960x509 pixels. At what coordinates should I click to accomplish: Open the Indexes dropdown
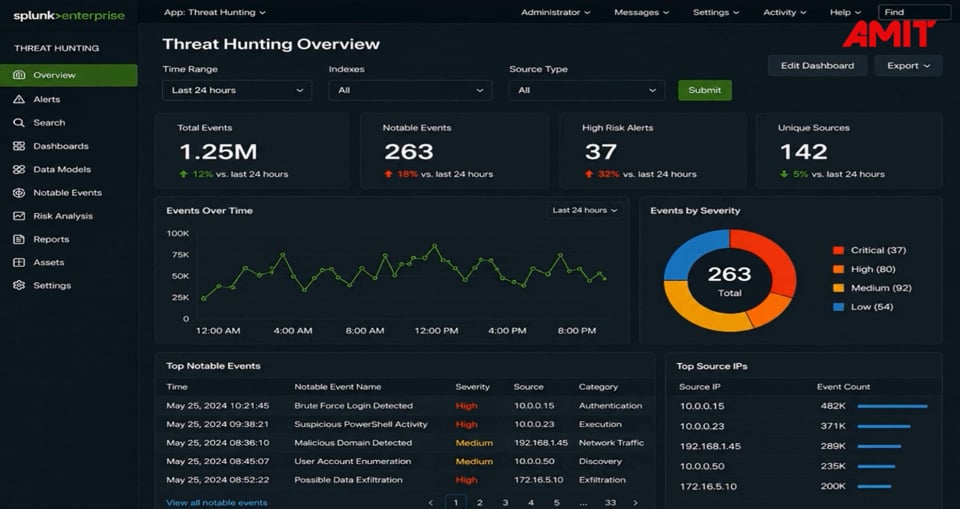[x=410, y=90]
